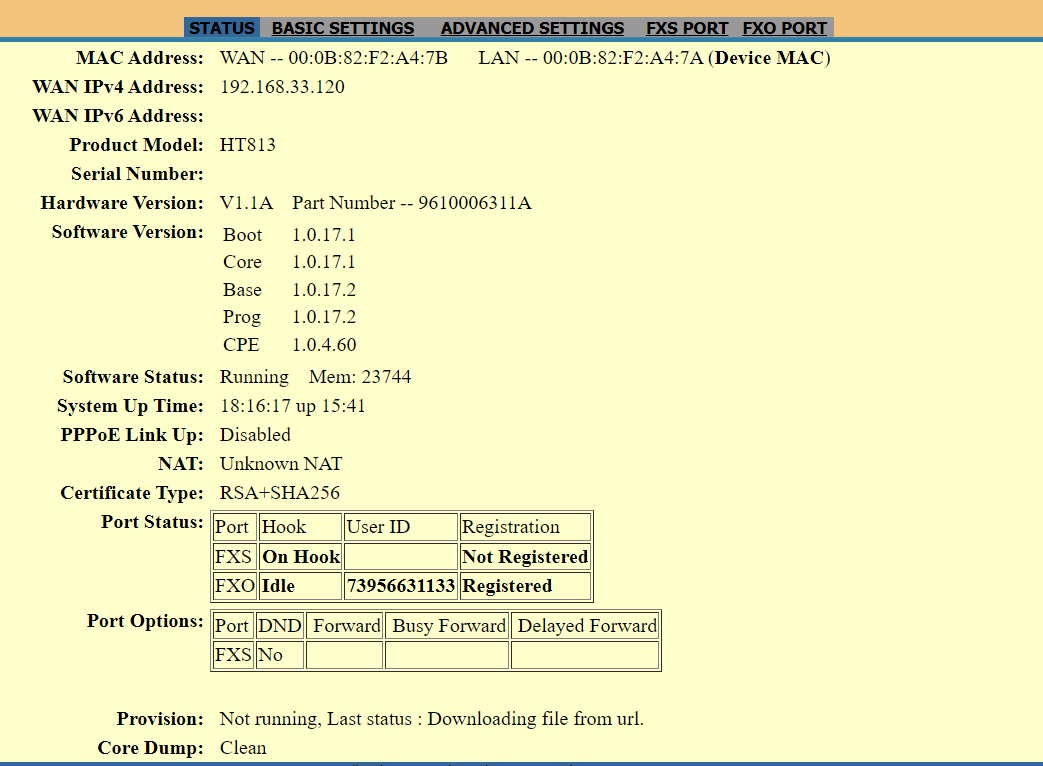This screenshot has width=1043, height=766.
Task: Switch to the BASIC SETTINGS tab
Action: [343, 28]
